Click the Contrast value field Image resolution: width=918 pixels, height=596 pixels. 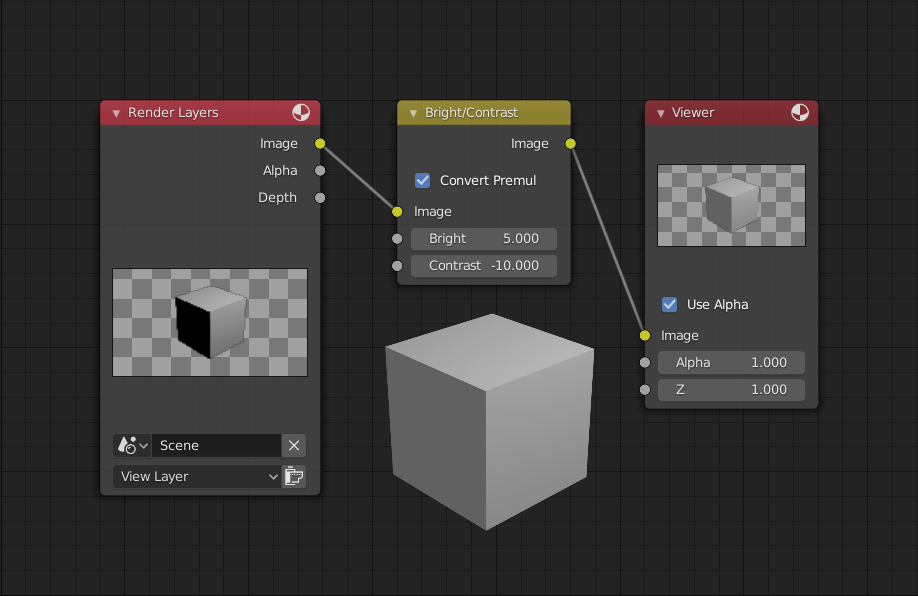pyautogui.click(x=483, y=265)
